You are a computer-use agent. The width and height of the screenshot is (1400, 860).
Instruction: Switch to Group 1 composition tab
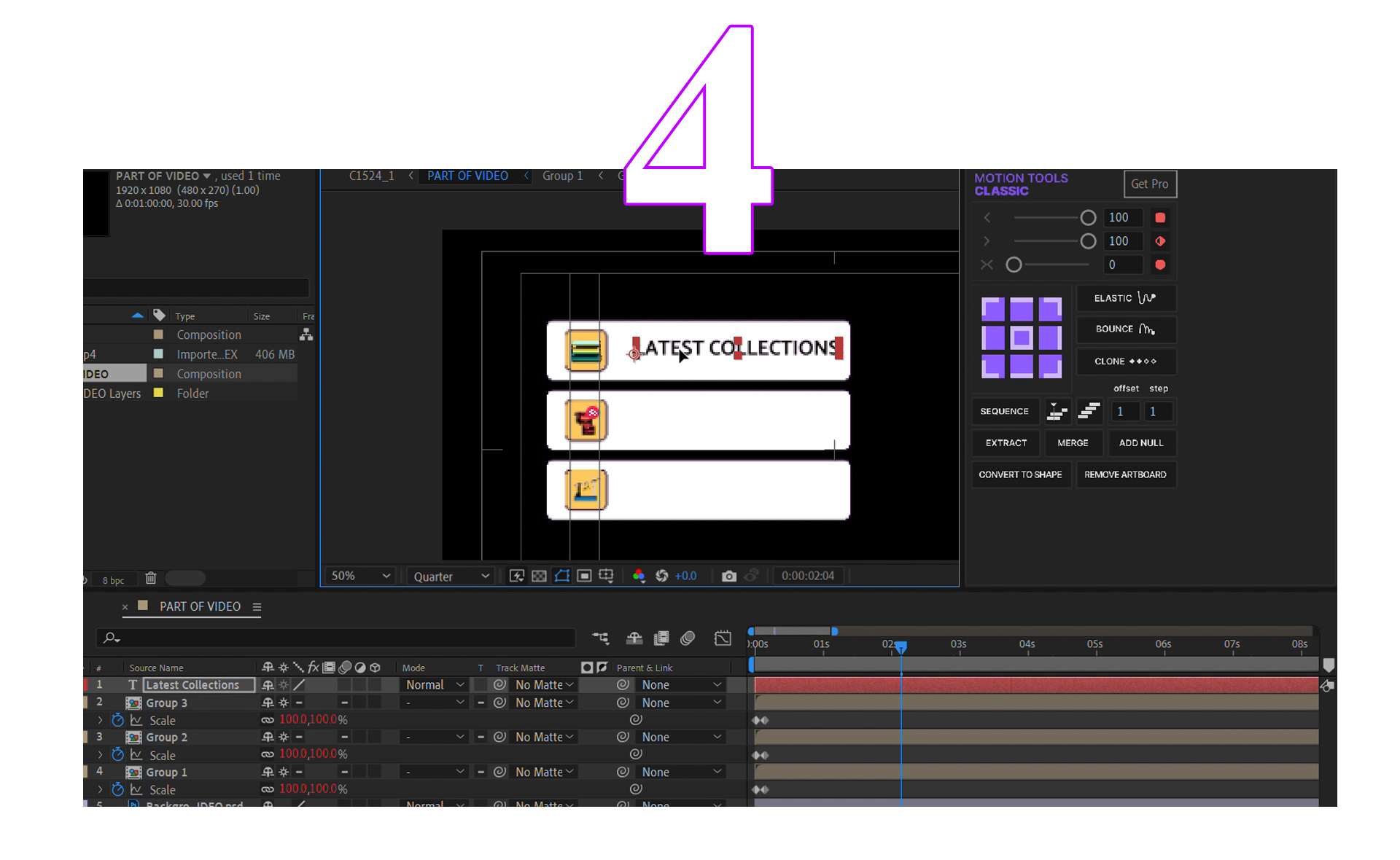tap(562, 176)
